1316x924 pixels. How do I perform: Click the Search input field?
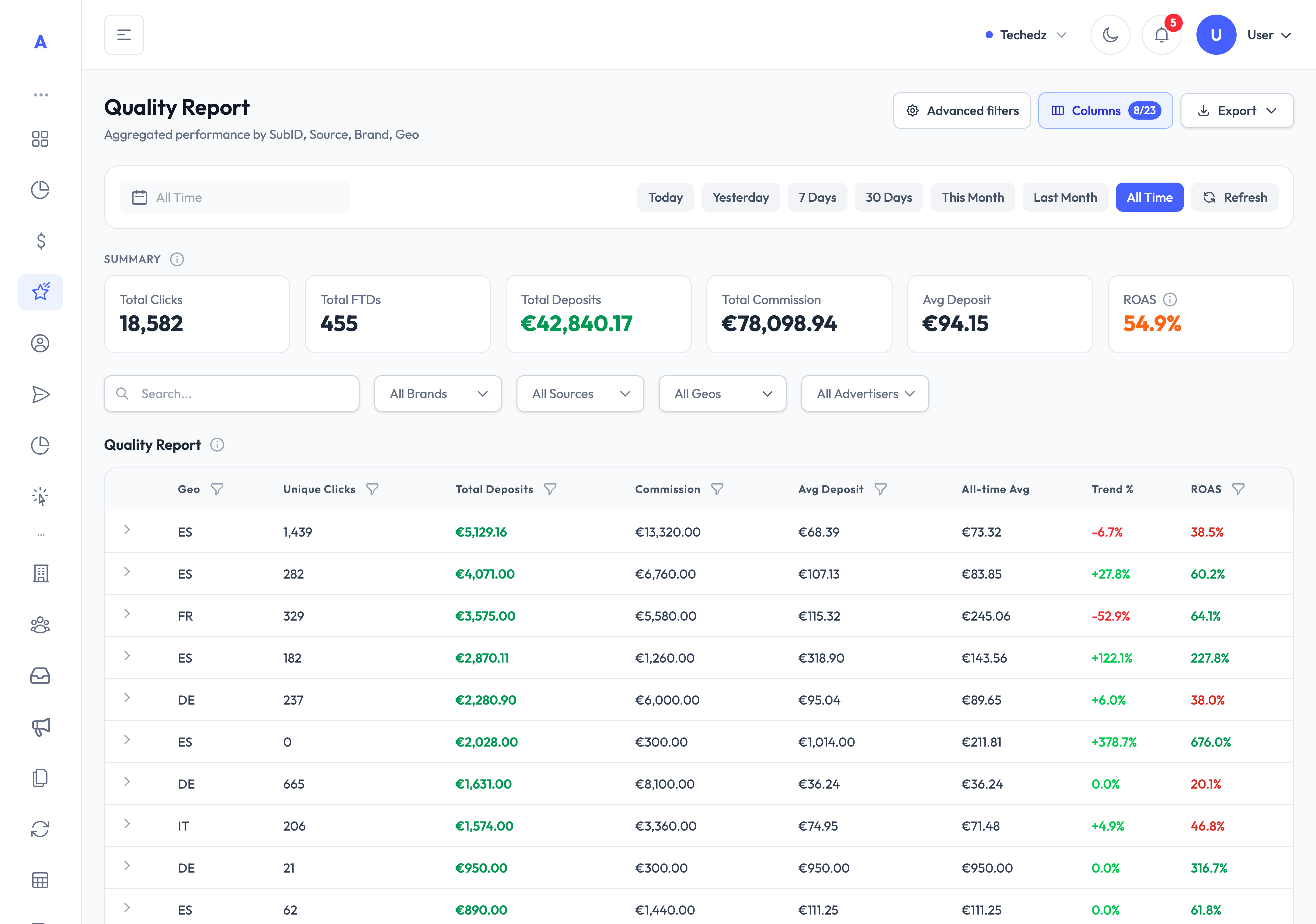coord(232,394)
